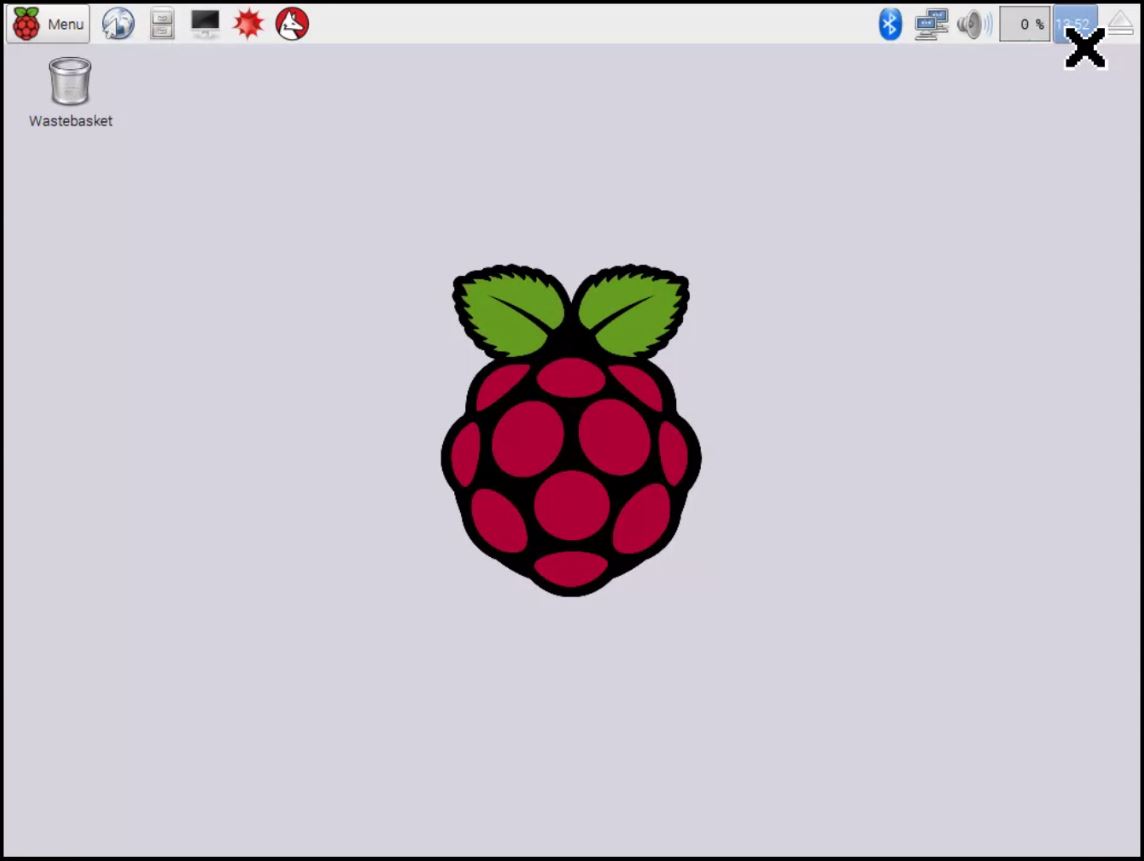The height and width of the screenshot is (861, 1144).
Task: Click the Bluetooth tray icon
Action: 889,24
